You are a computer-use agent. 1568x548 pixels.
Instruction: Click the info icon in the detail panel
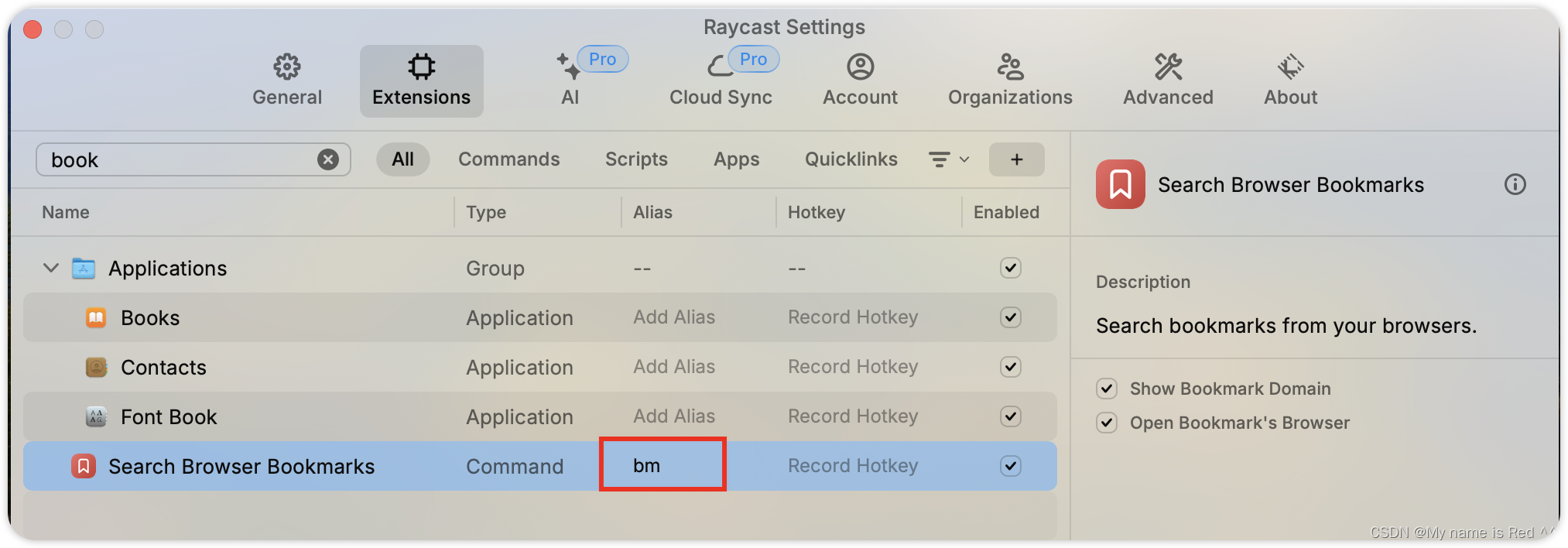1515,184
